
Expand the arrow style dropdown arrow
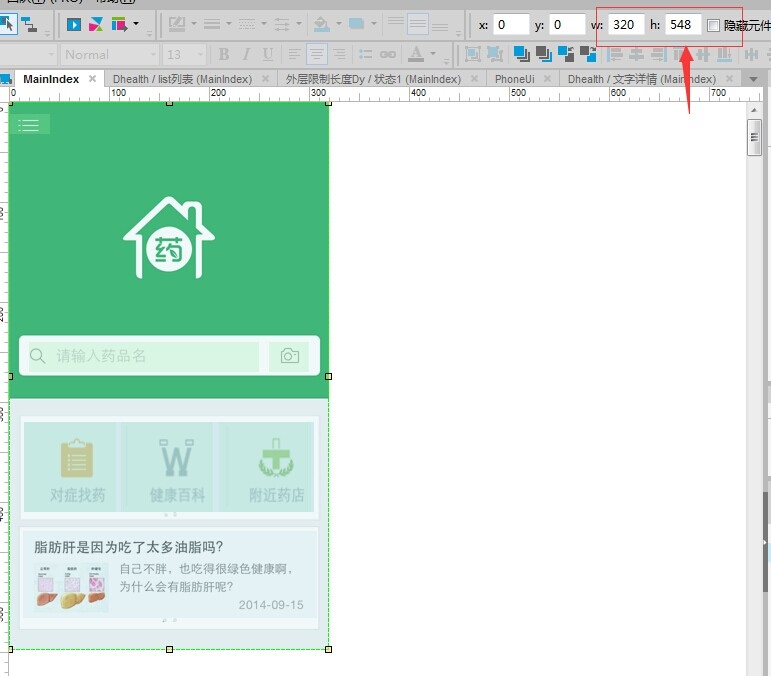(x=299, y=23)
